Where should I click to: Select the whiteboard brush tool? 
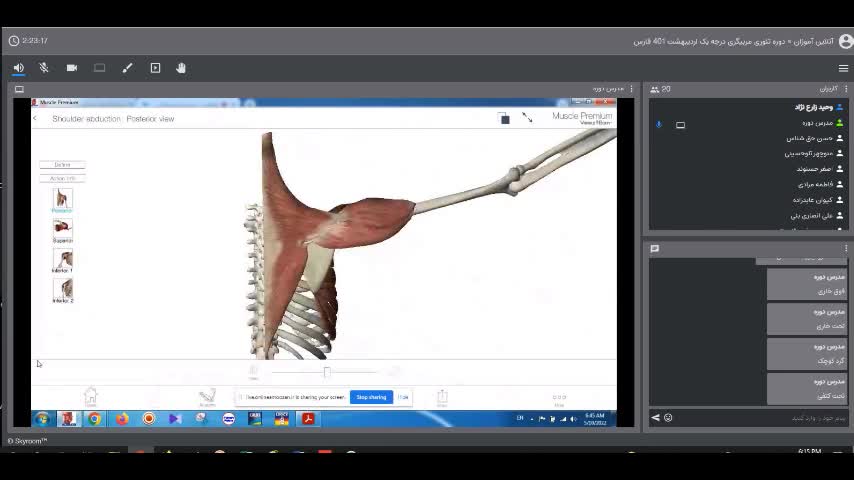pos(127,68)
